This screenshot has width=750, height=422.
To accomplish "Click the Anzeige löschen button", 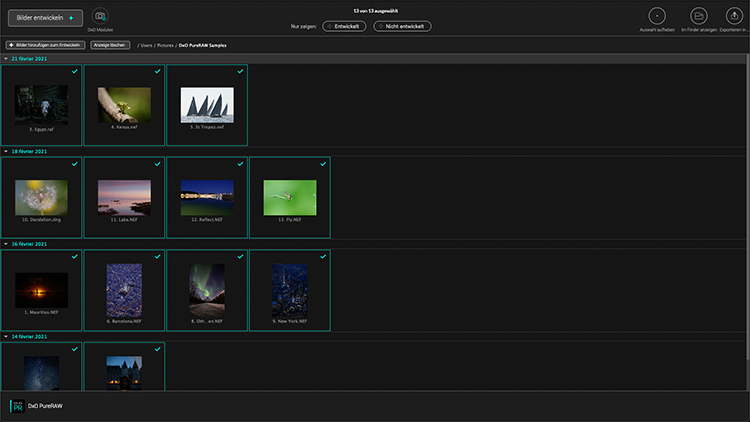I will pos(109,45).
